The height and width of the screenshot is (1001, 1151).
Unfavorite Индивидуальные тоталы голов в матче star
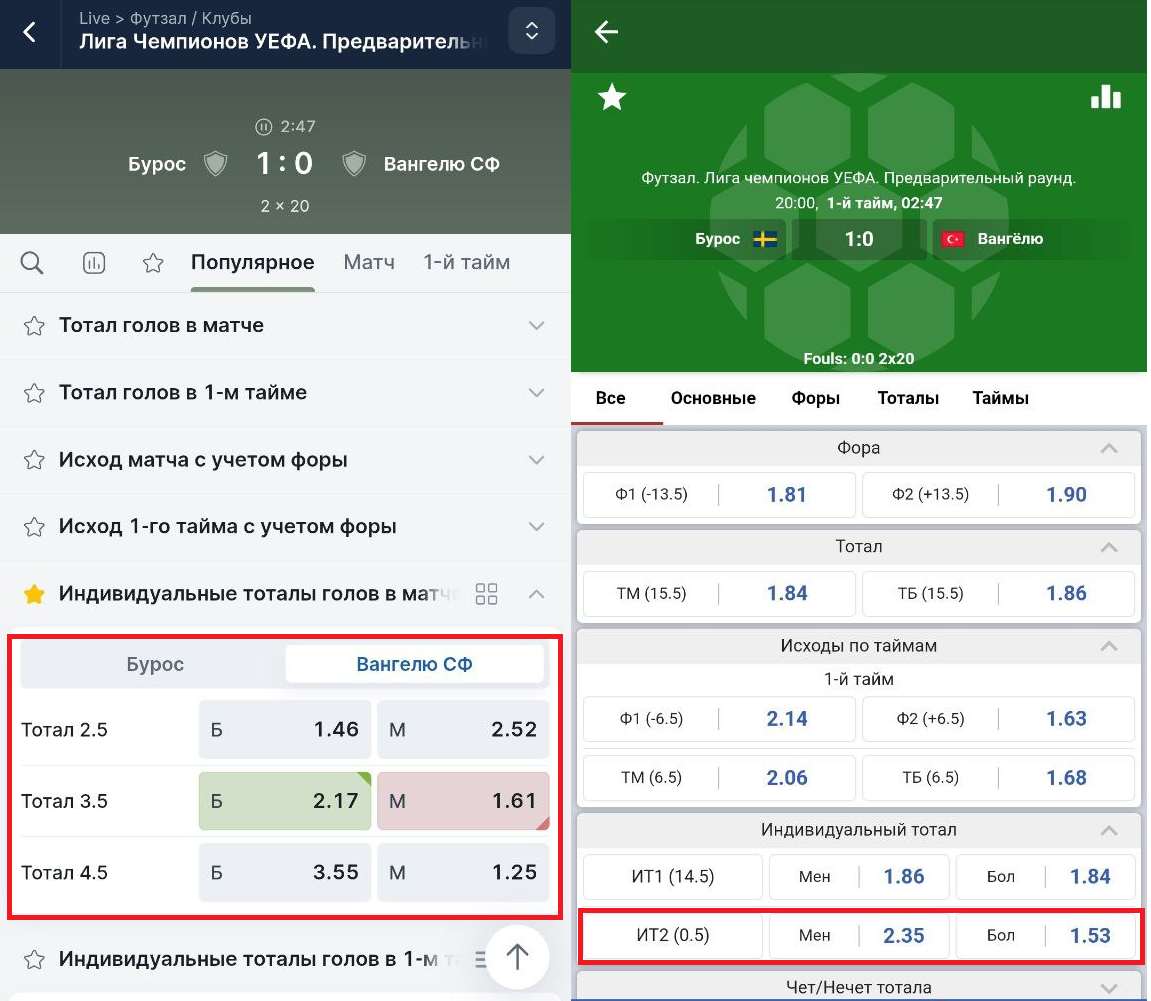pos(34,594)
